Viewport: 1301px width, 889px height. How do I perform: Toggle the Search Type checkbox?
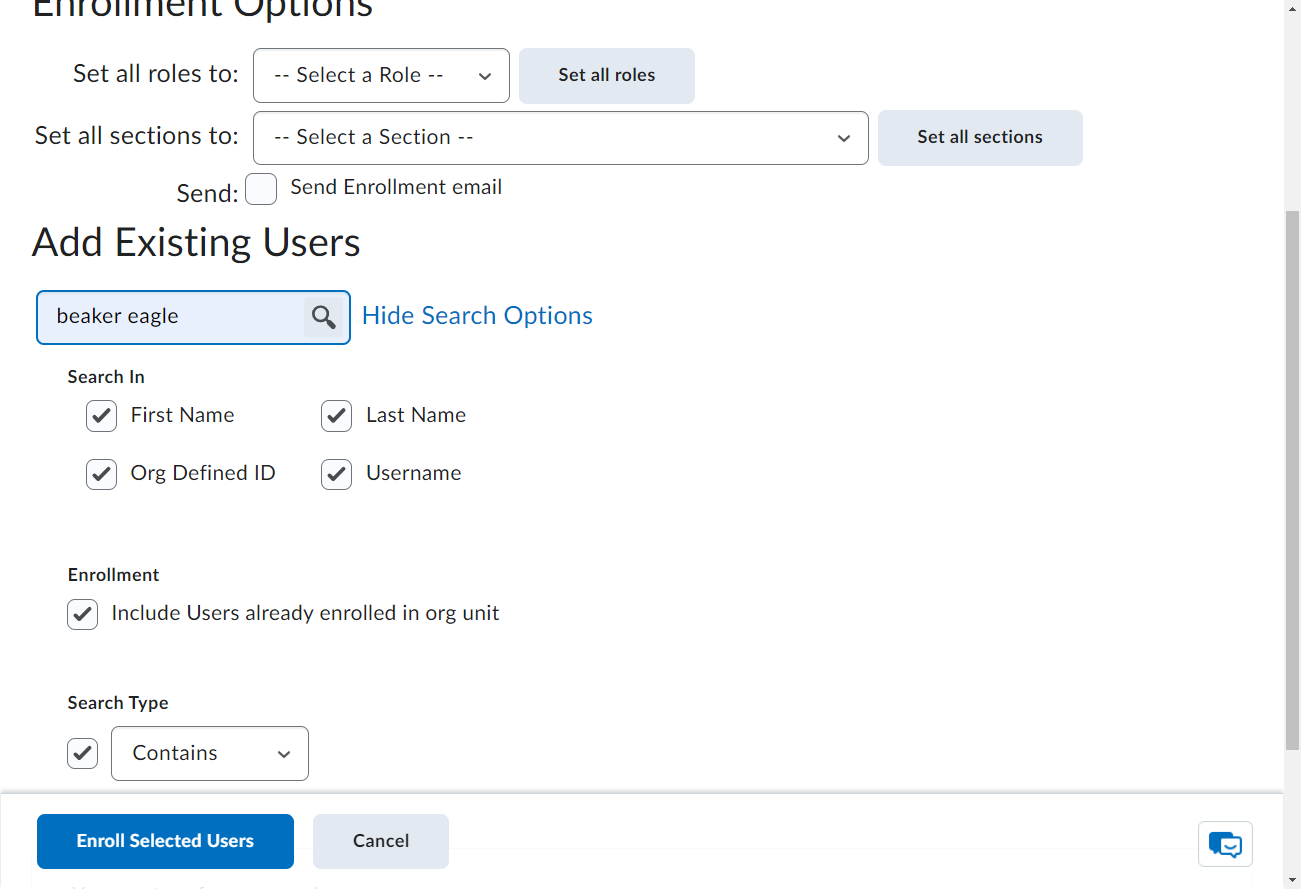click(x=83, y=753)
